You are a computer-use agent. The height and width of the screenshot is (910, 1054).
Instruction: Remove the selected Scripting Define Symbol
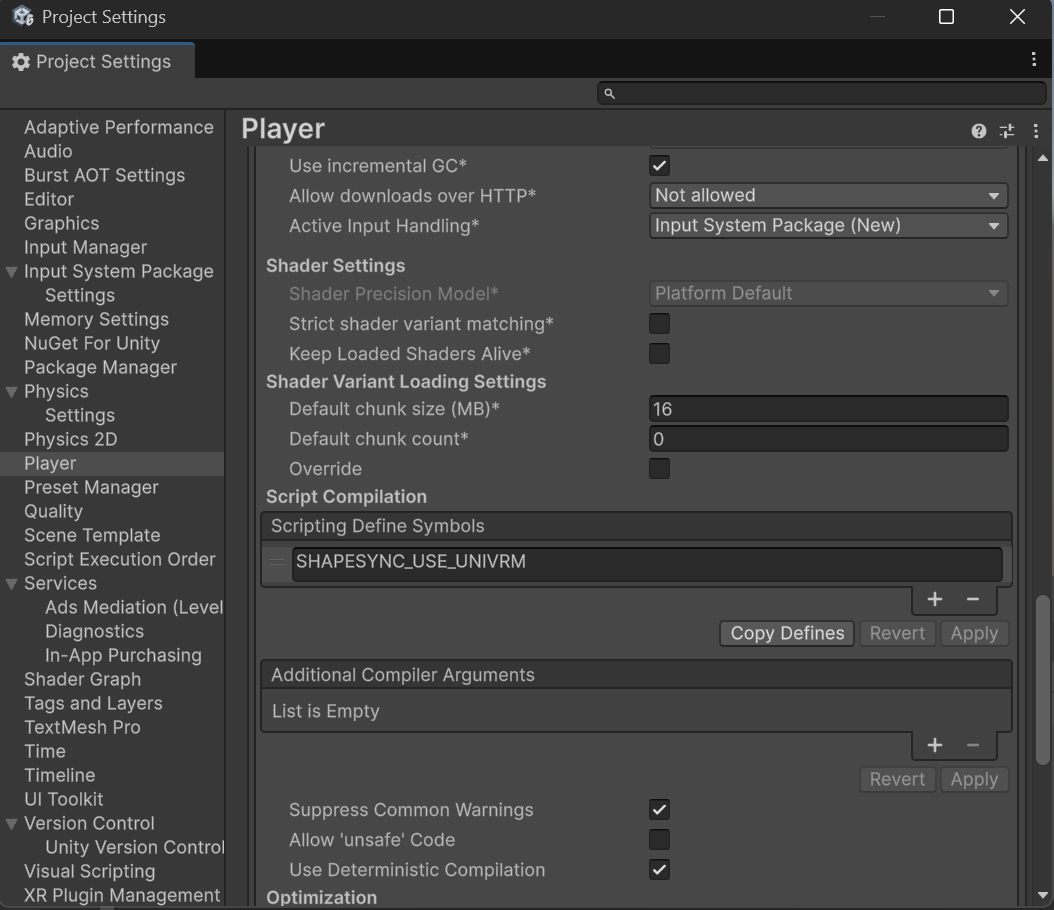pos(973,599)
